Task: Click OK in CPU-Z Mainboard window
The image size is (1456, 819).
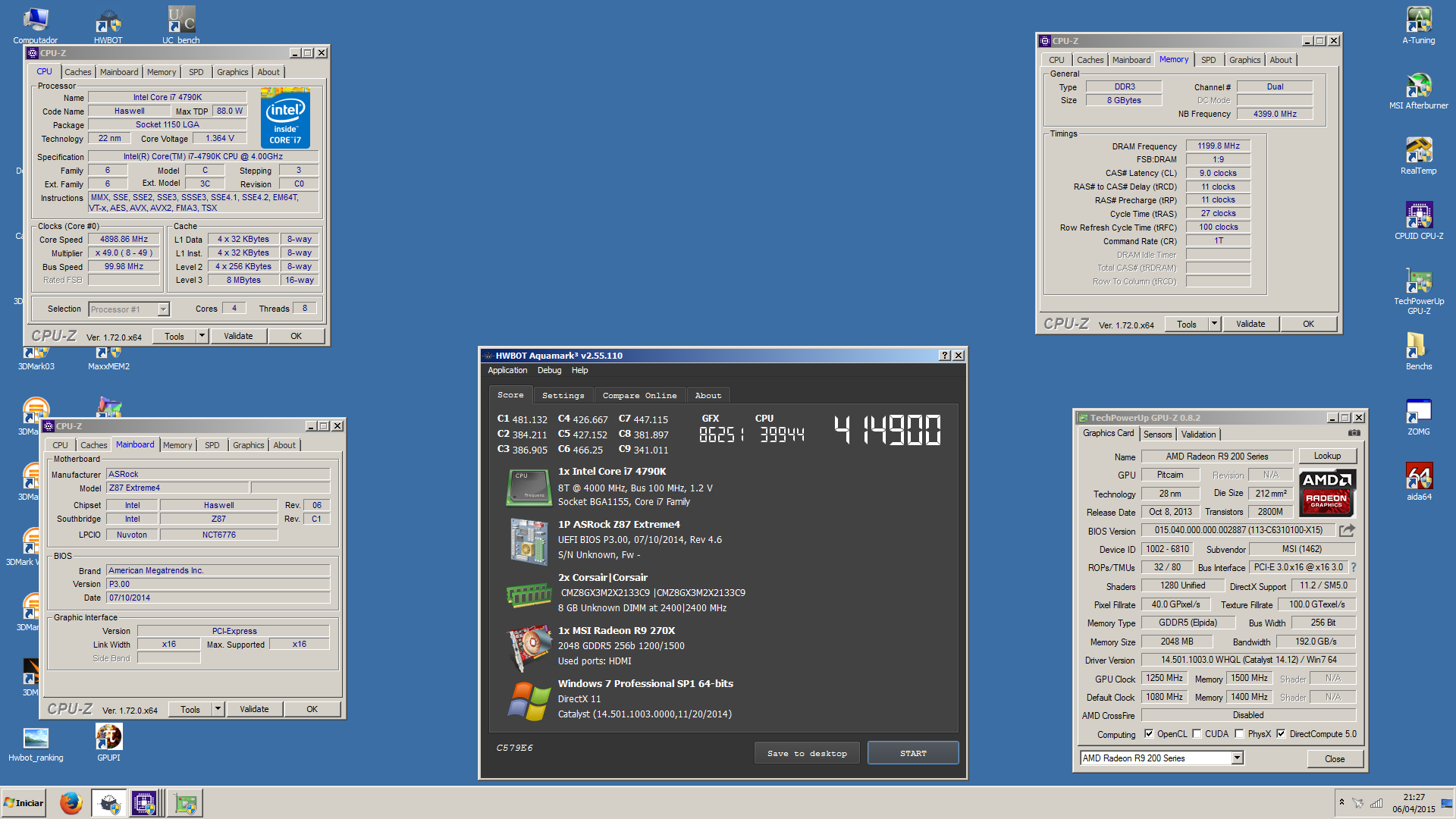Action: click(x=312, y=709)
